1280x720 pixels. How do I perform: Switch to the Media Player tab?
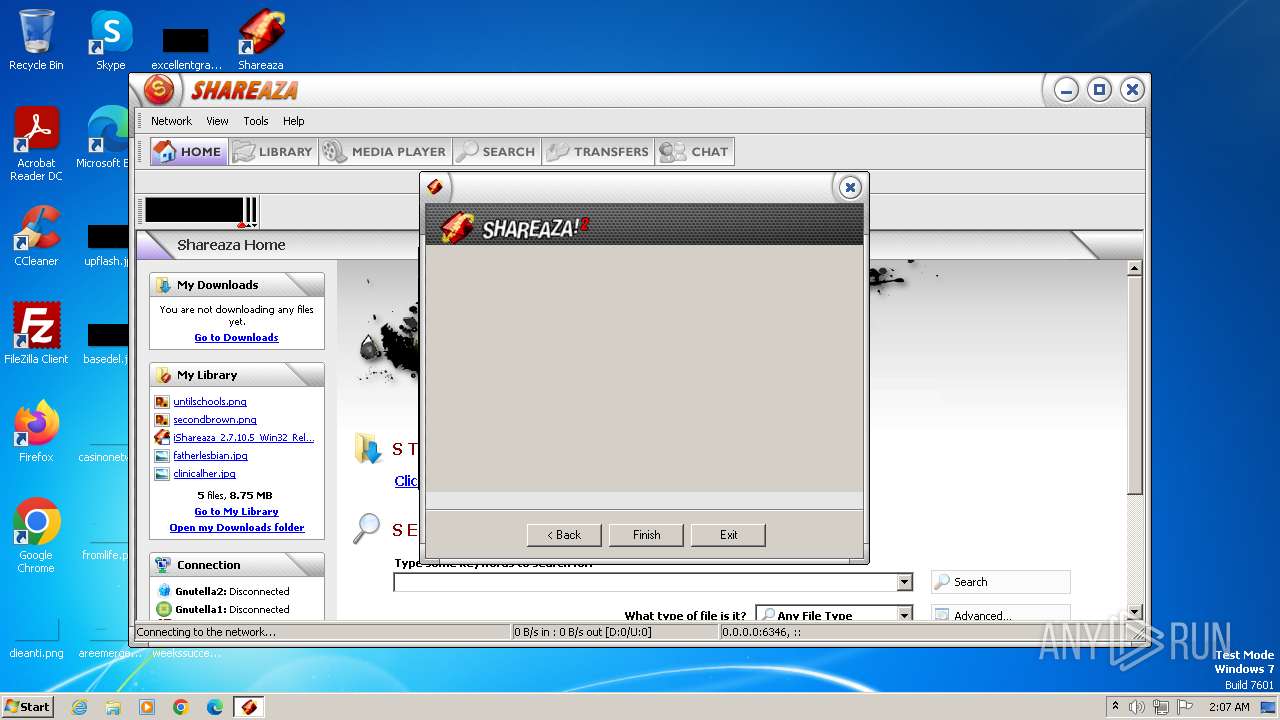pos(384,152)
